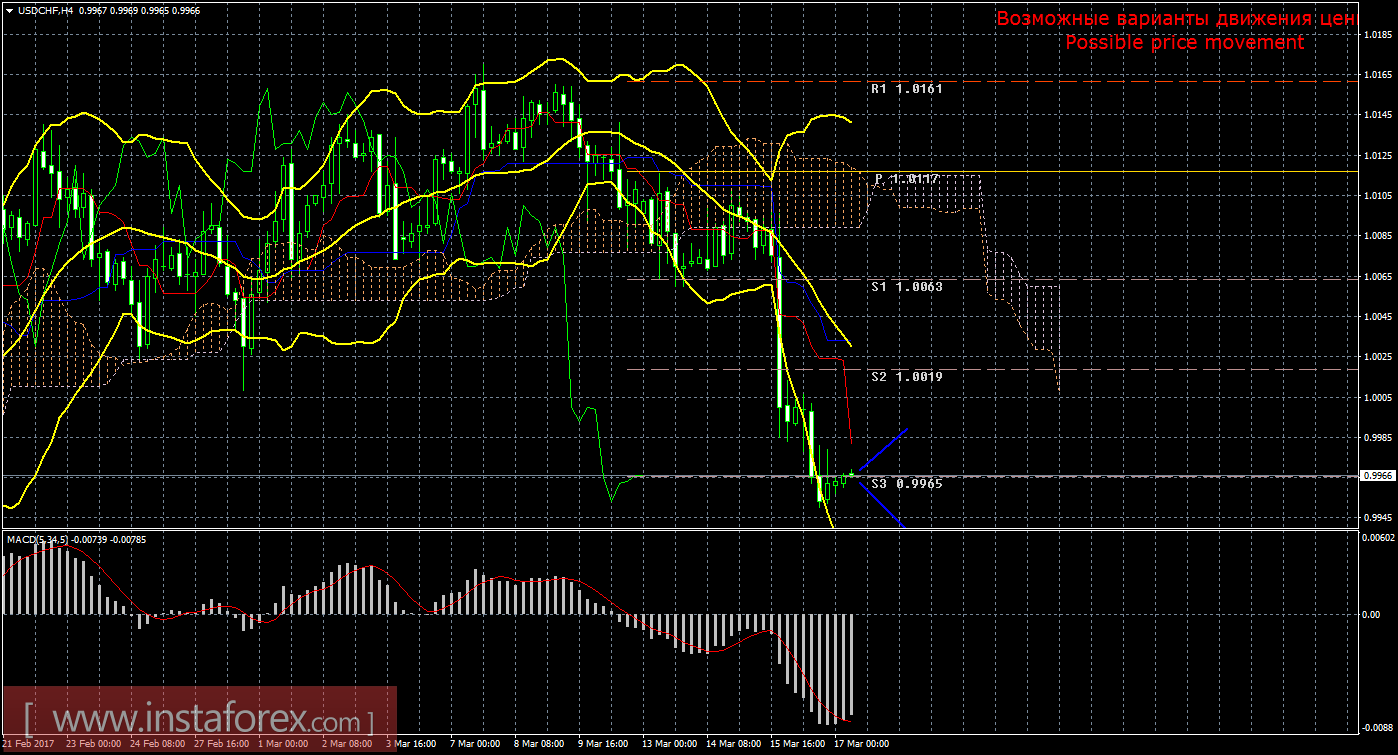Click the 0.00602 MACD scale value
Screen dimensions: 1398x755
1377,538
